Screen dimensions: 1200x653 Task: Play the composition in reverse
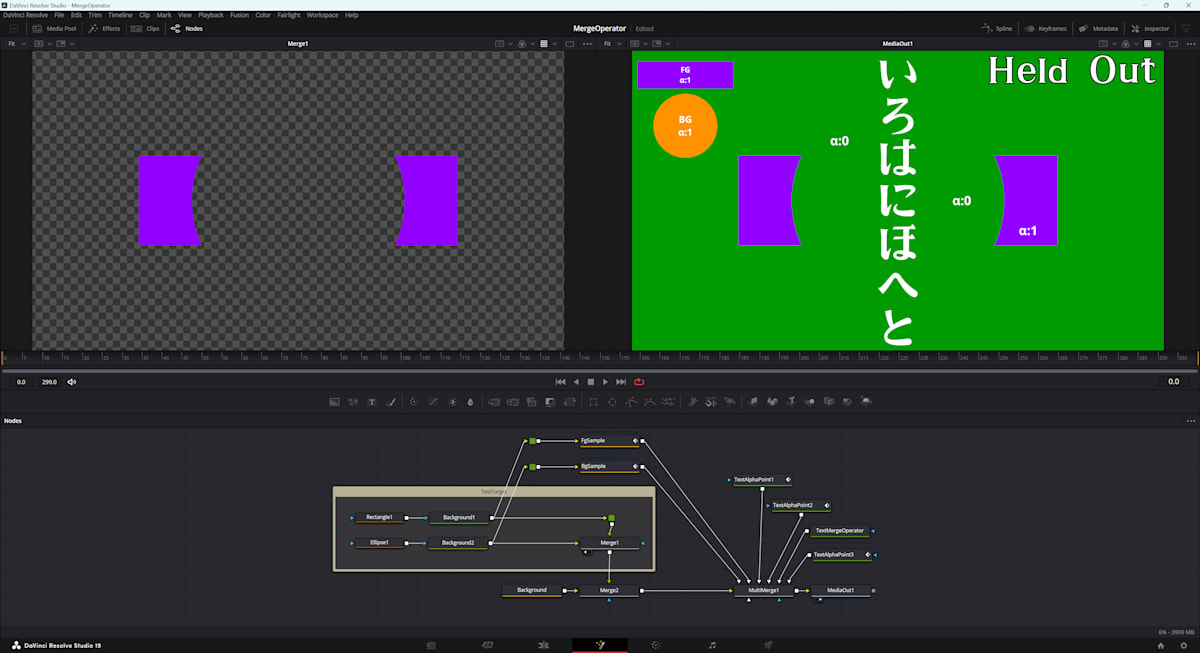point(576,382)
